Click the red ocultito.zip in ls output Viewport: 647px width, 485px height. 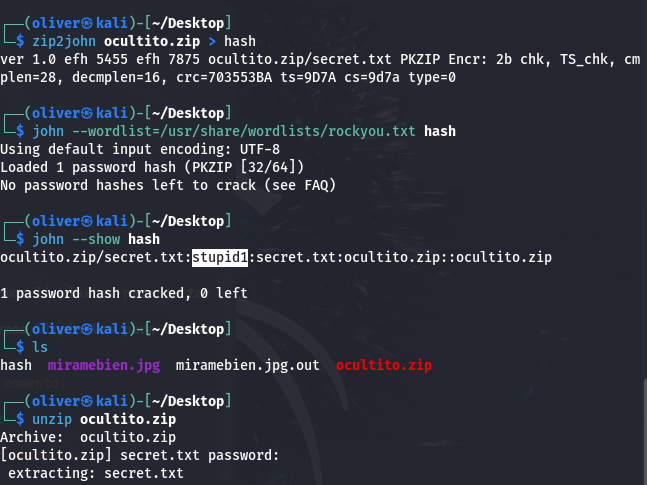385,365
